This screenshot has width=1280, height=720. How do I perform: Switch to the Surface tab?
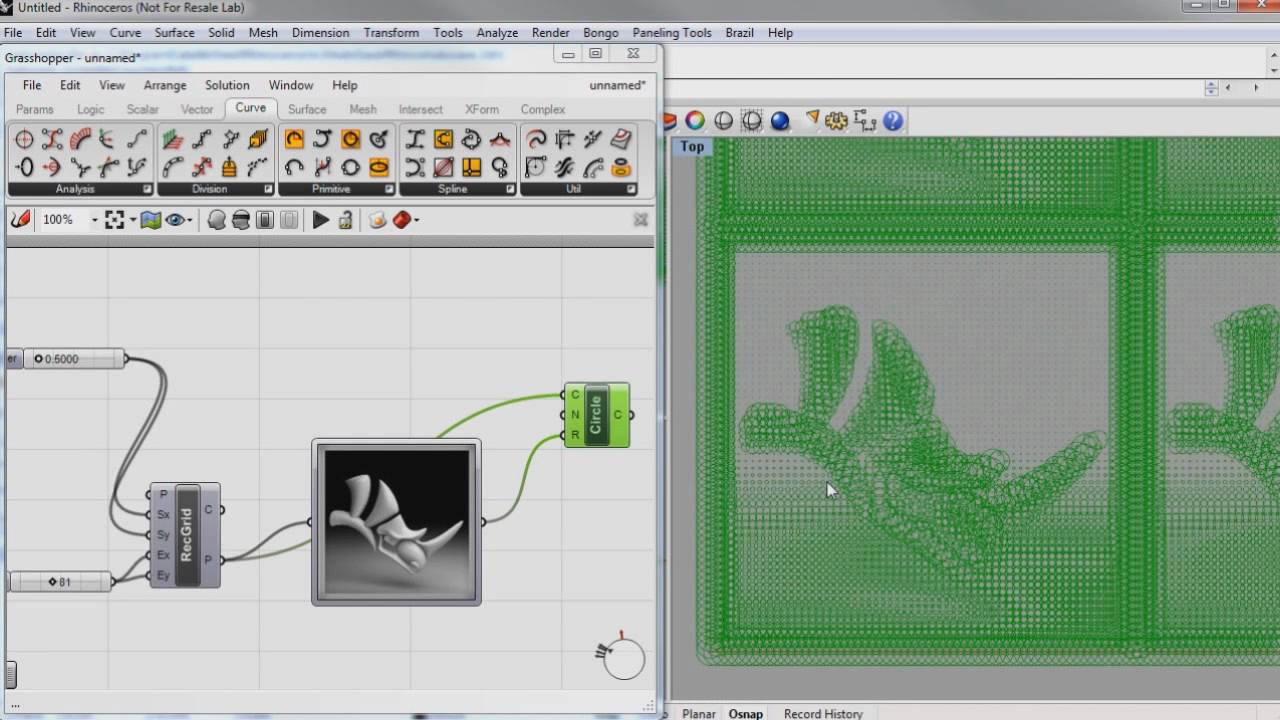pyautogui.click(x=307, y=109)
